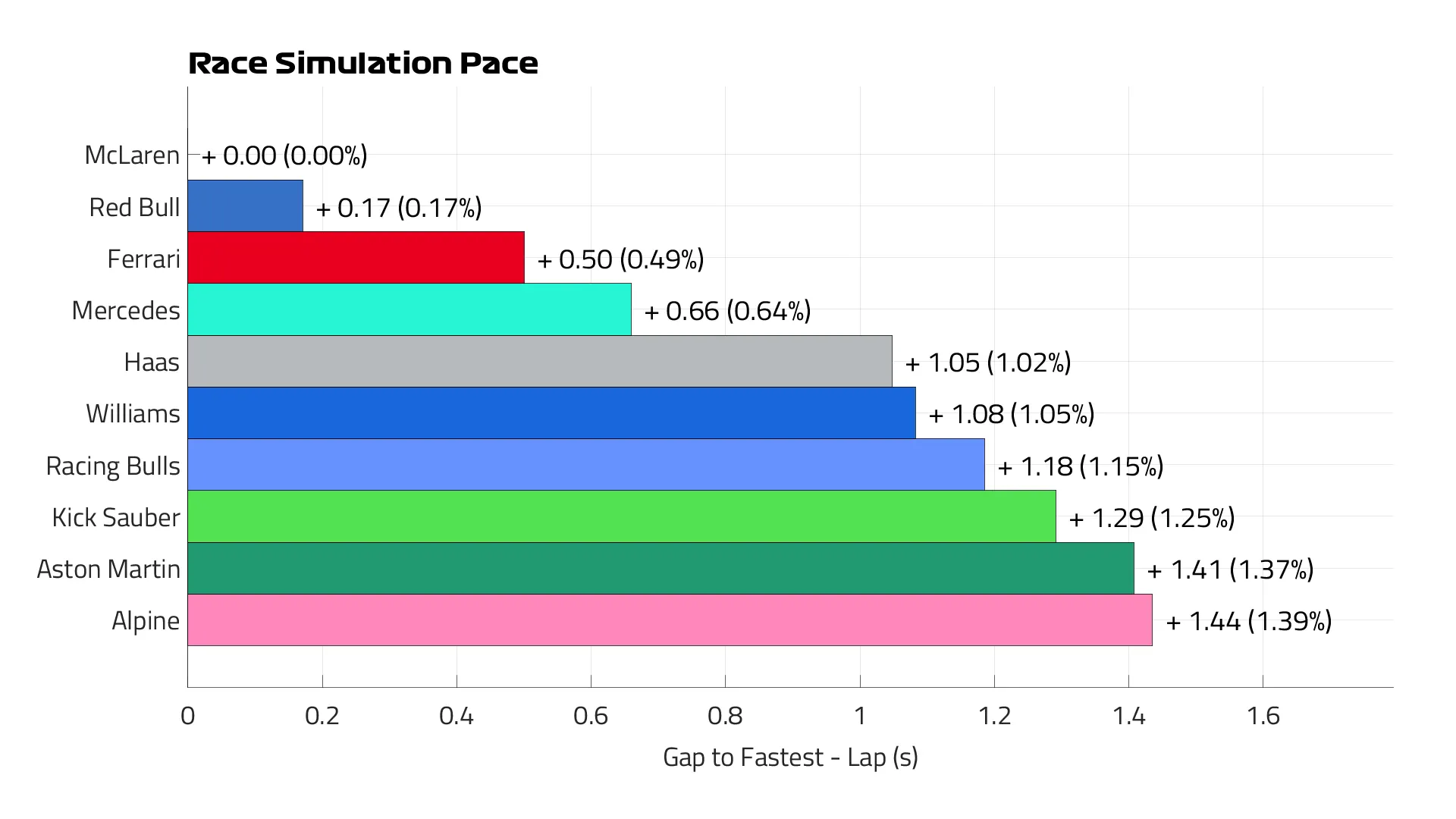Select the Gap to Fastest axis label
Image resolution: width=1456 pixels, height=819 pixels.
(790, 758)
